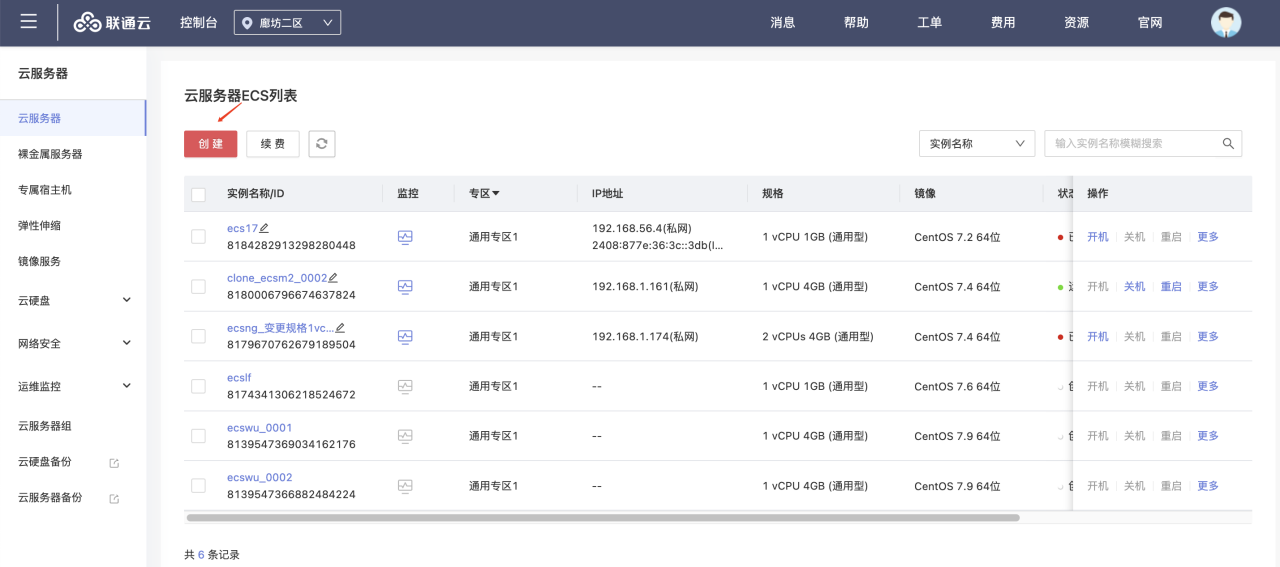Image resolution: width=1280 pixels, height=567 pixels.
Task: Open the hamburger navigation menu
Action: 29,22
